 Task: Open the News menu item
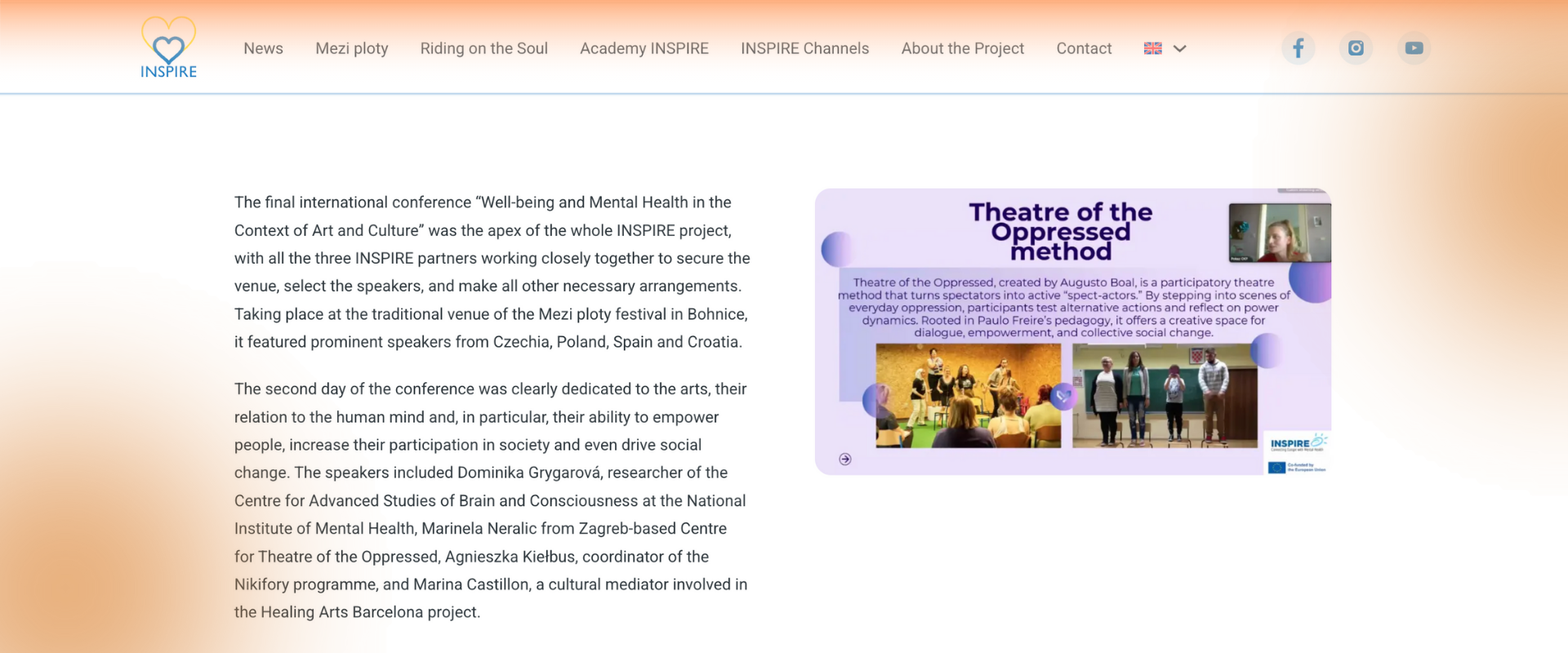pyautogui.click(x=263, y=48)
